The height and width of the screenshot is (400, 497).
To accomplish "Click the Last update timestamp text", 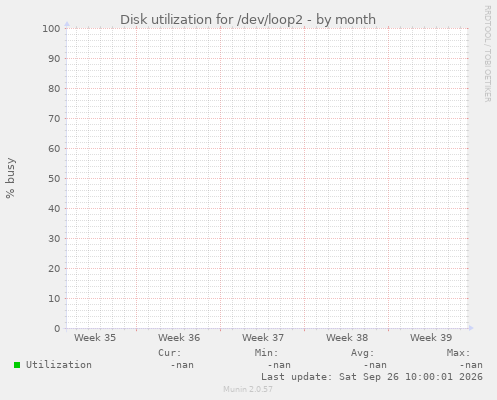I will (372, 377).
